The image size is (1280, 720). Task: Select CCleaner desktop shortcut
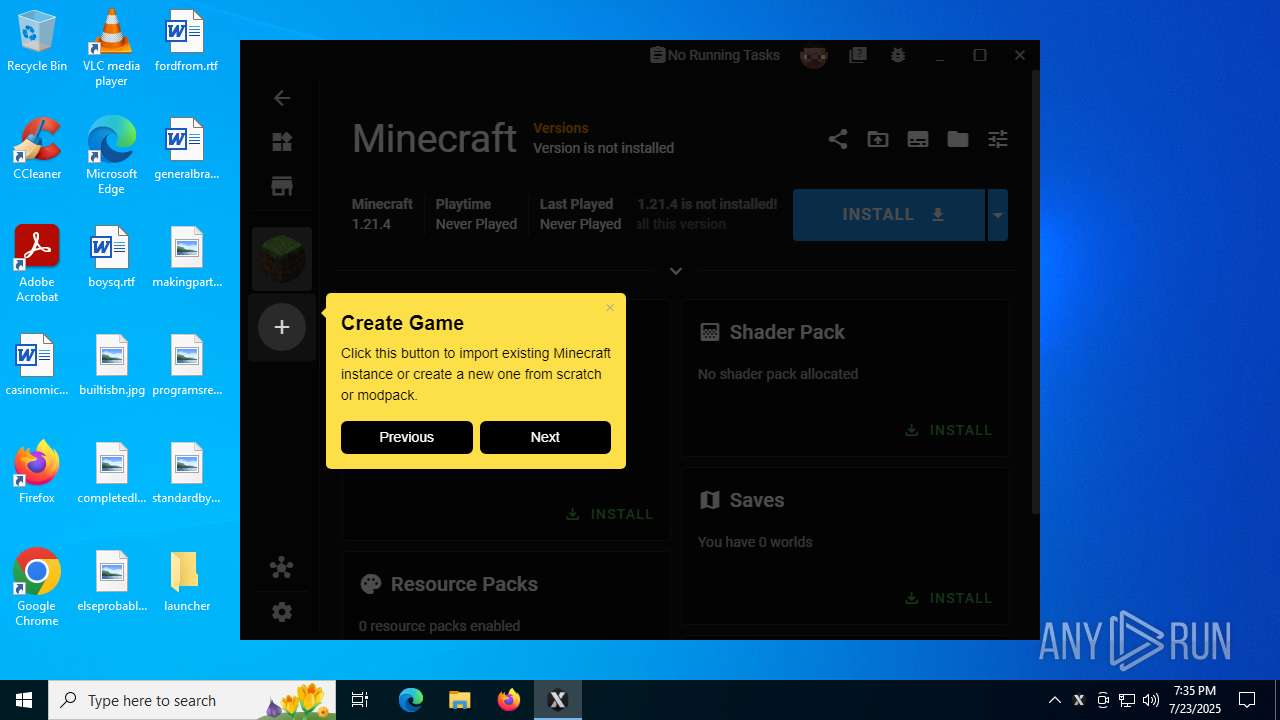click(37, 149)
